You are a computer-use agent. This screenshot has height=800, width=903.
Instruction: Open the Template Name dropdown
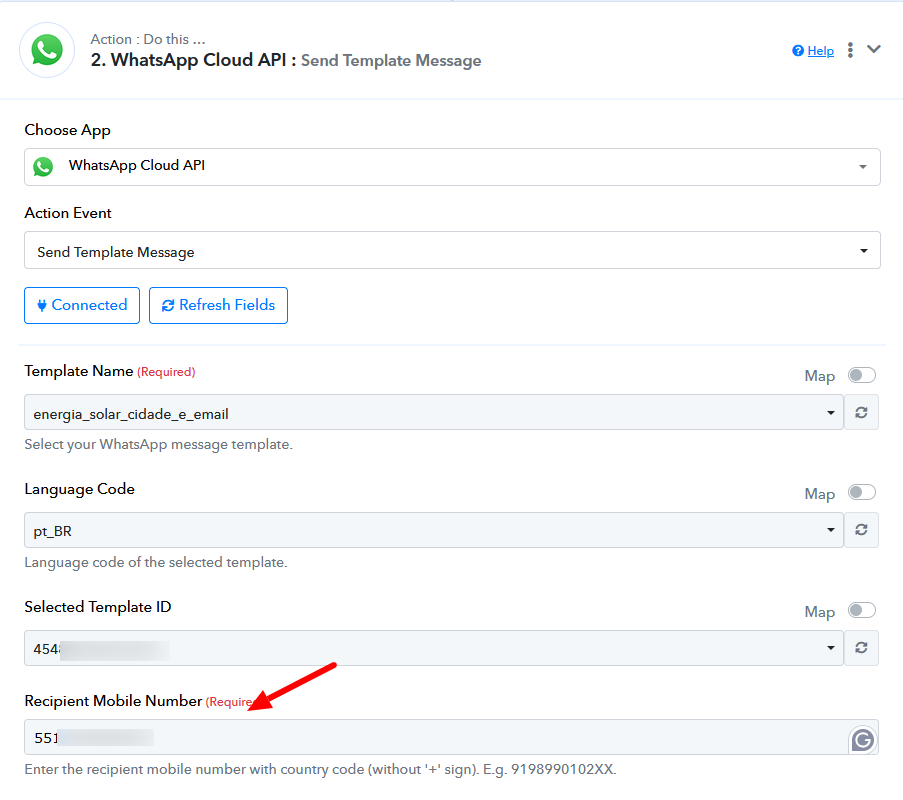click(x=434, y=412)
